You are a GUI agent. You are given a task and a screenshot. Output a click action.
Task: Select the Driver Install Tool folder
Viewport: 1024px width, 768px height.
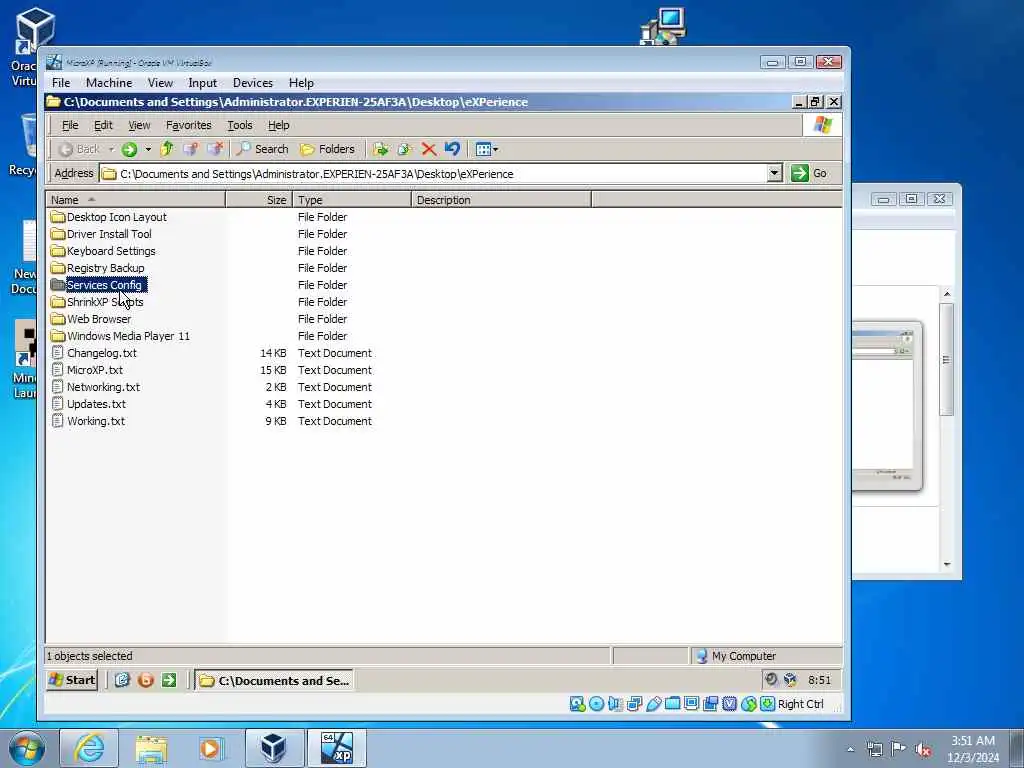point(101,234)
